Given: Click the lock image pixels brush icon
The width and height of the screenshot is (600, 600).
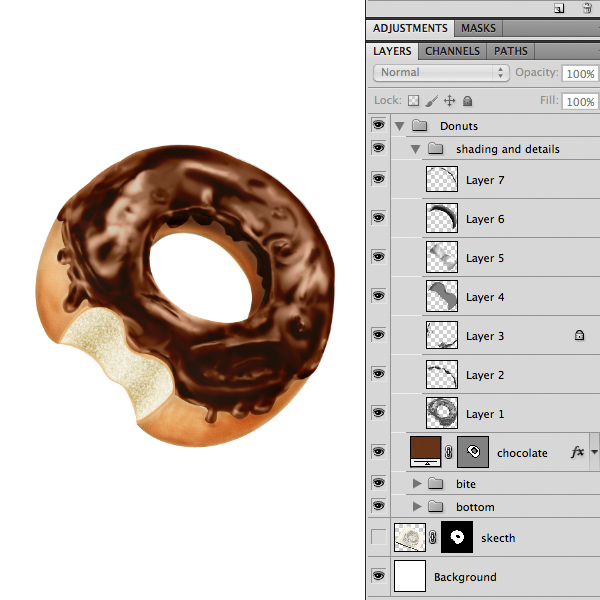Looking at the screenshot, I should tap(432, 101).
